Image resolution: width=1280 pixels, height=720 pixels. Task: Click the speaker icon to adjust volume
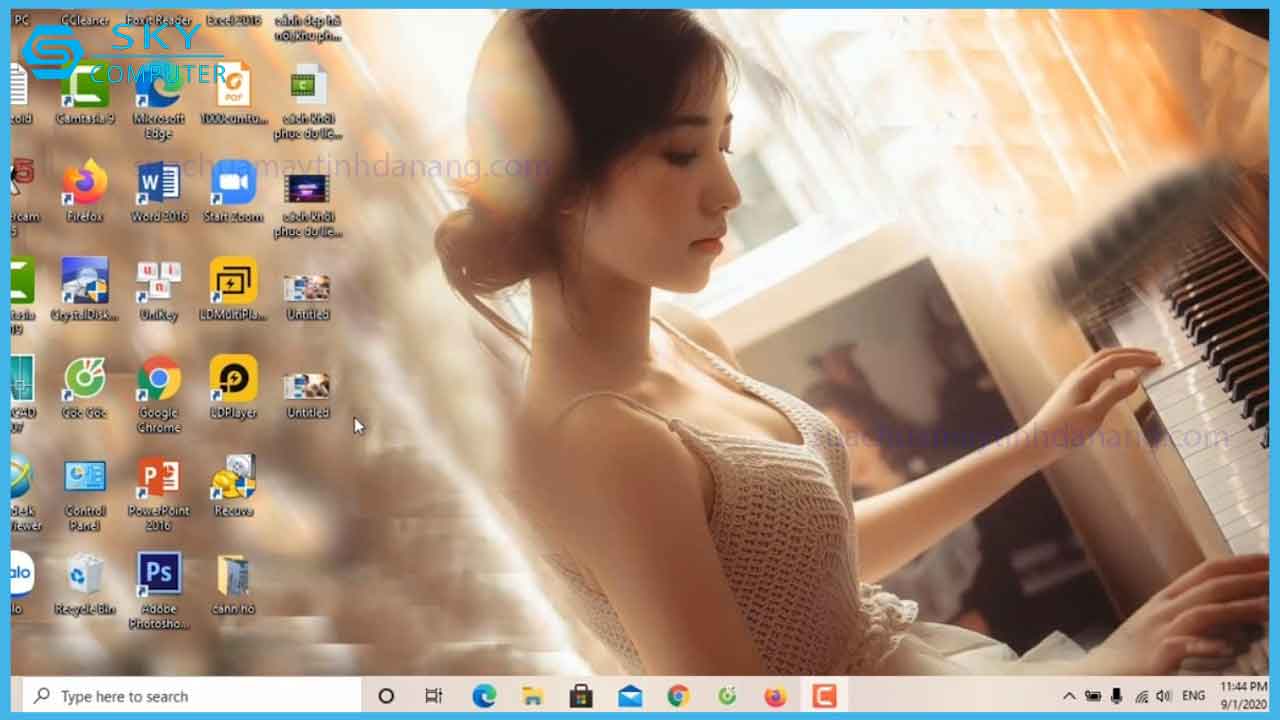tap(1163, 695)
